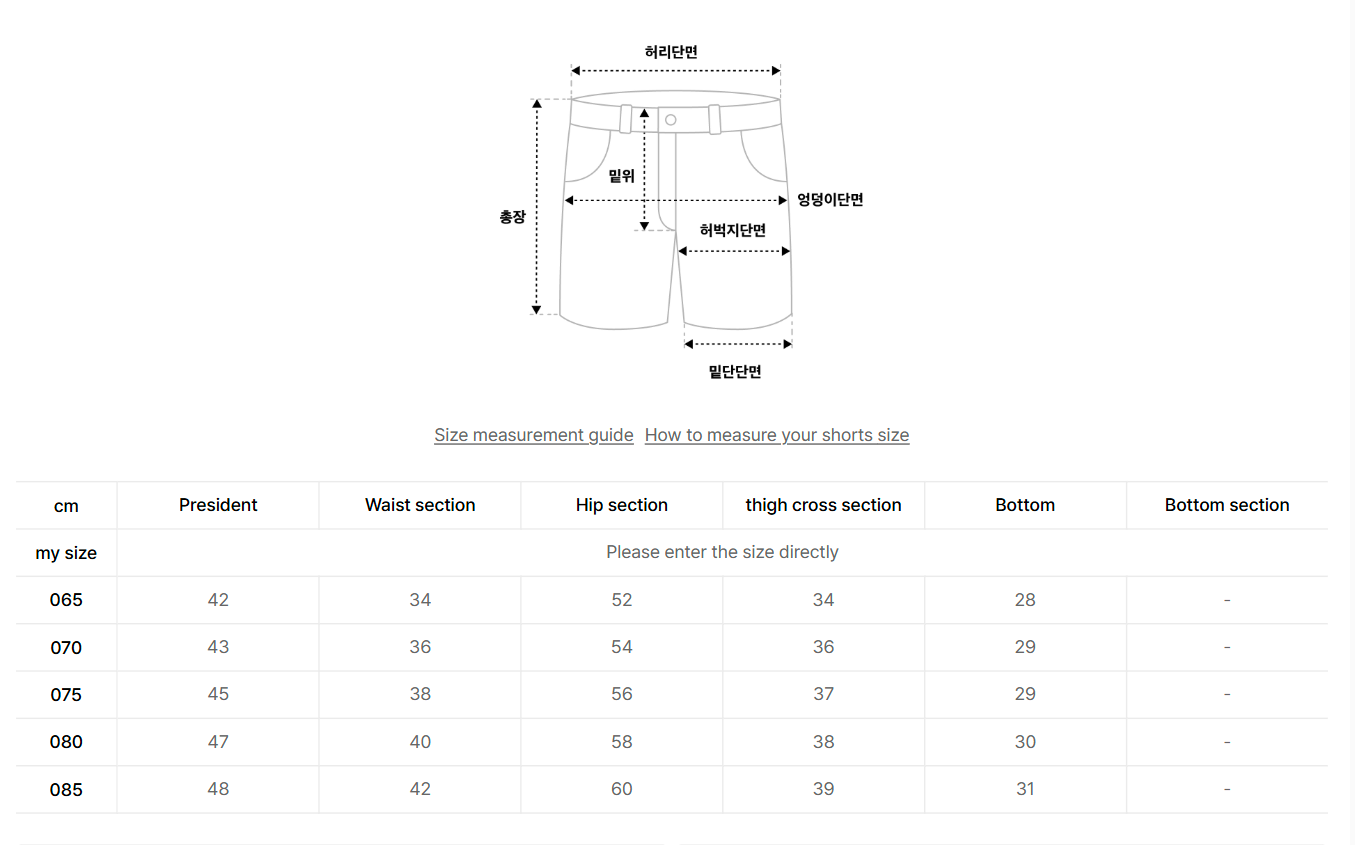Click the Bottom section column header
The width and height of the screenshot is (1355, 845).
1227,505
